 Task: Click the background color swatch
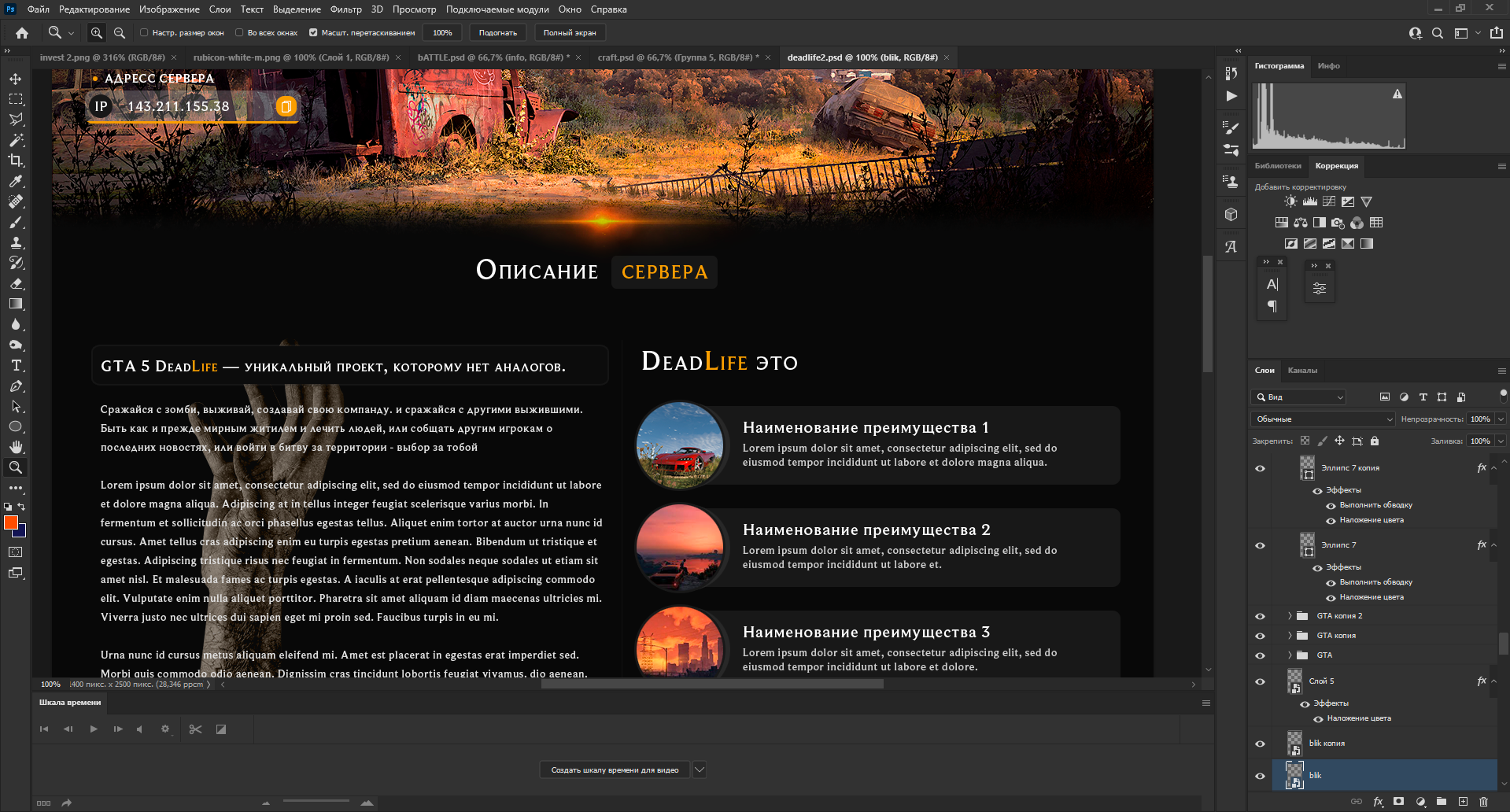21,532
